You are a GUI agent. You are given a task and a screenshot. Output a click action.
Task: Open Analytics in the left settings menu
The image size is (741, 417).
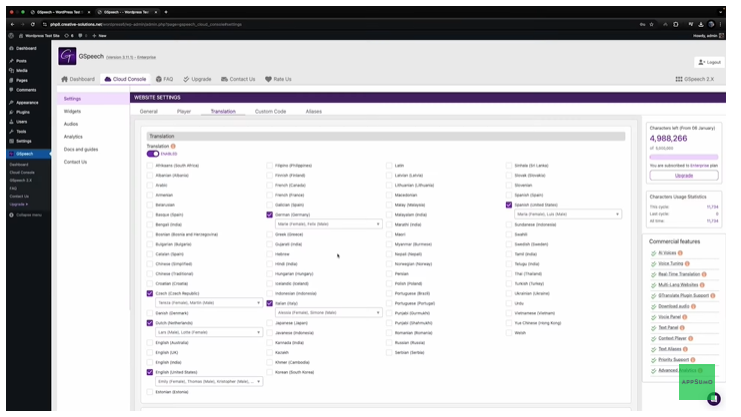point(73,136)
